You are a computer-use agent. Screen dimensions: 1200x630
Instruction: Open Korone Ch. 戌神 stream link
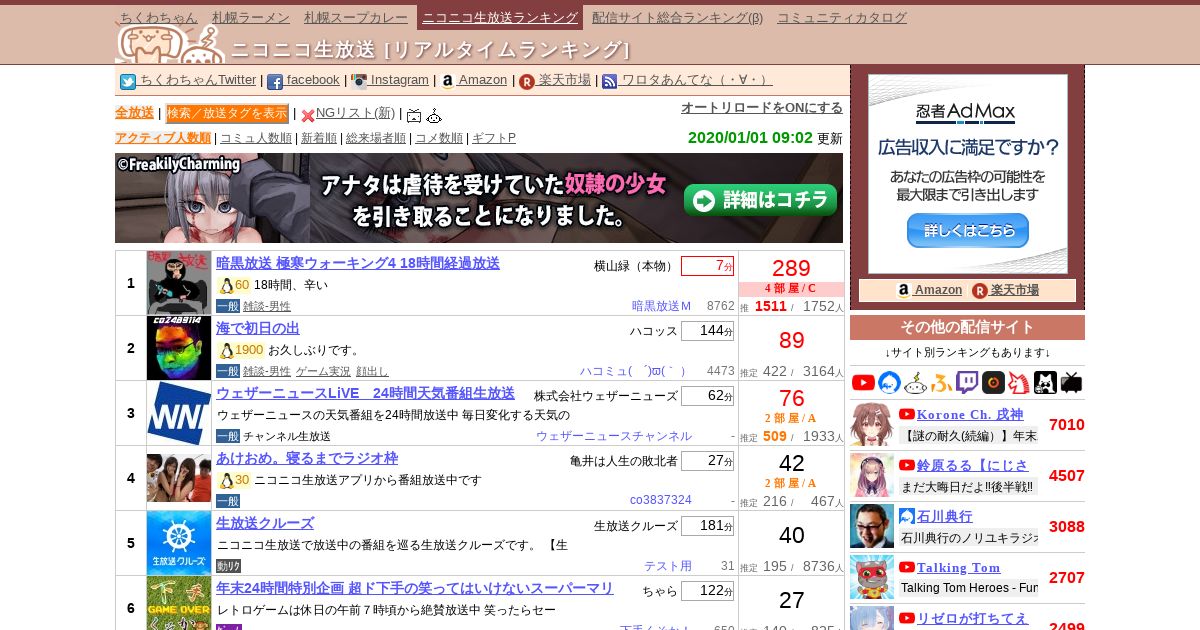(969, 414)
